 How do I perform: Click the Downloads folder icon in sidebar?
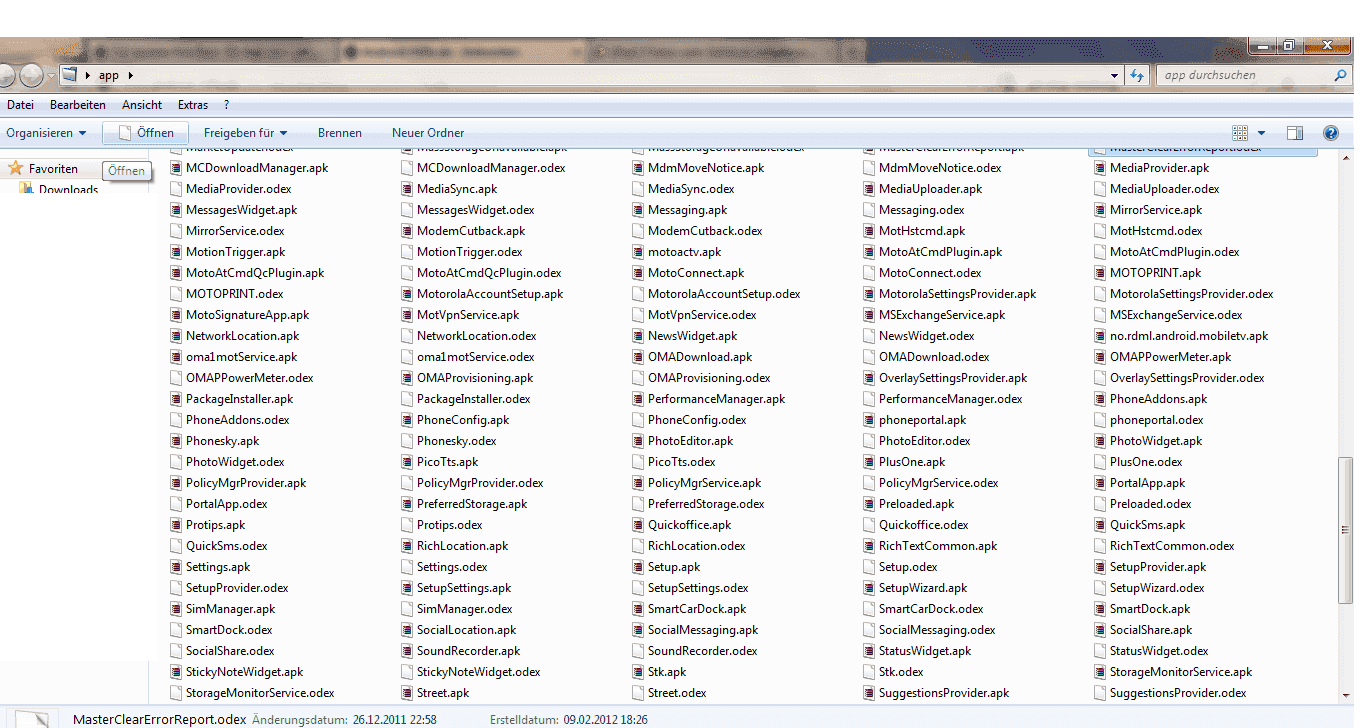coord(27,190)
